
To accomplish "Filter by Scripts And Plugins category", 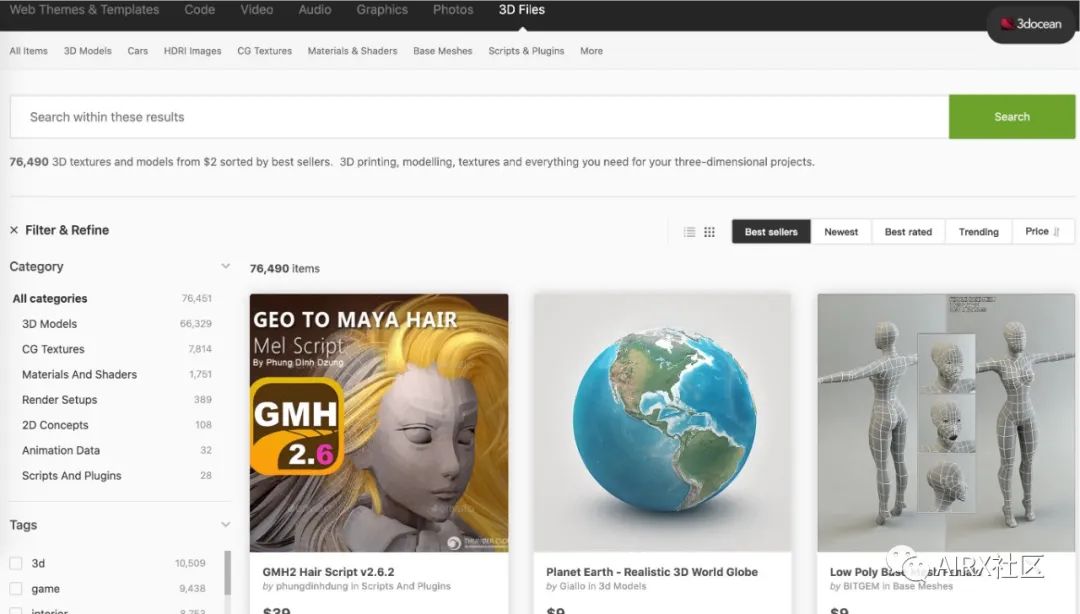I will (72, 476).
